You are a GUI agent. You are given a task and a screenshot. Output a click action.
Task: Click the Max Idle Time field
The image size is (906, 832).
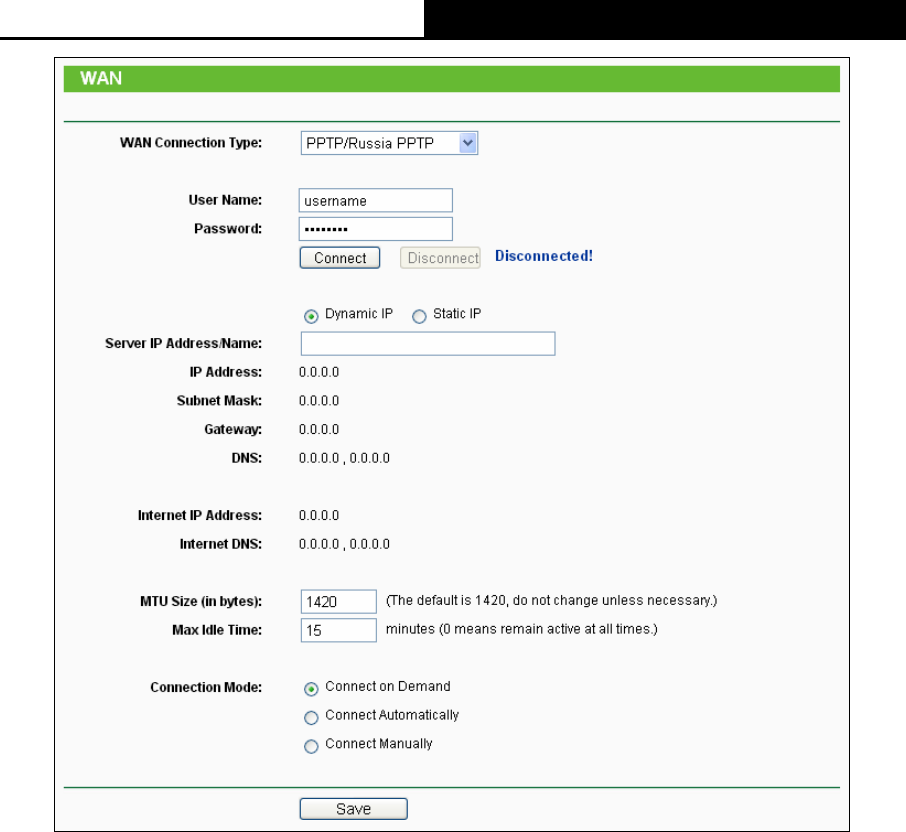[x=339, y=630]
